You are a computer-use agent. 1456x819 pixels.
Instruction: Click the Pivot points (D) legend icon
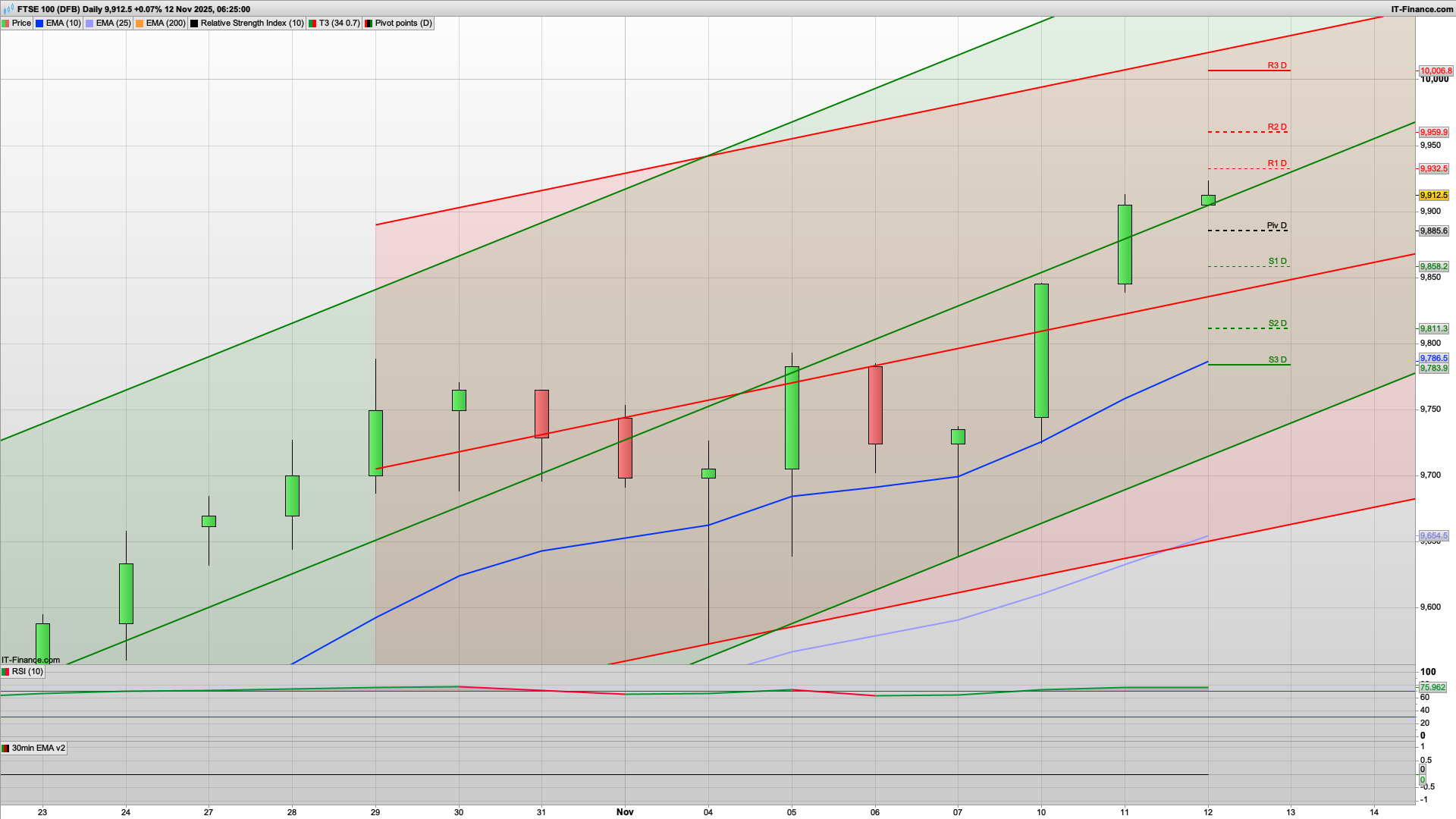(370, 23)
